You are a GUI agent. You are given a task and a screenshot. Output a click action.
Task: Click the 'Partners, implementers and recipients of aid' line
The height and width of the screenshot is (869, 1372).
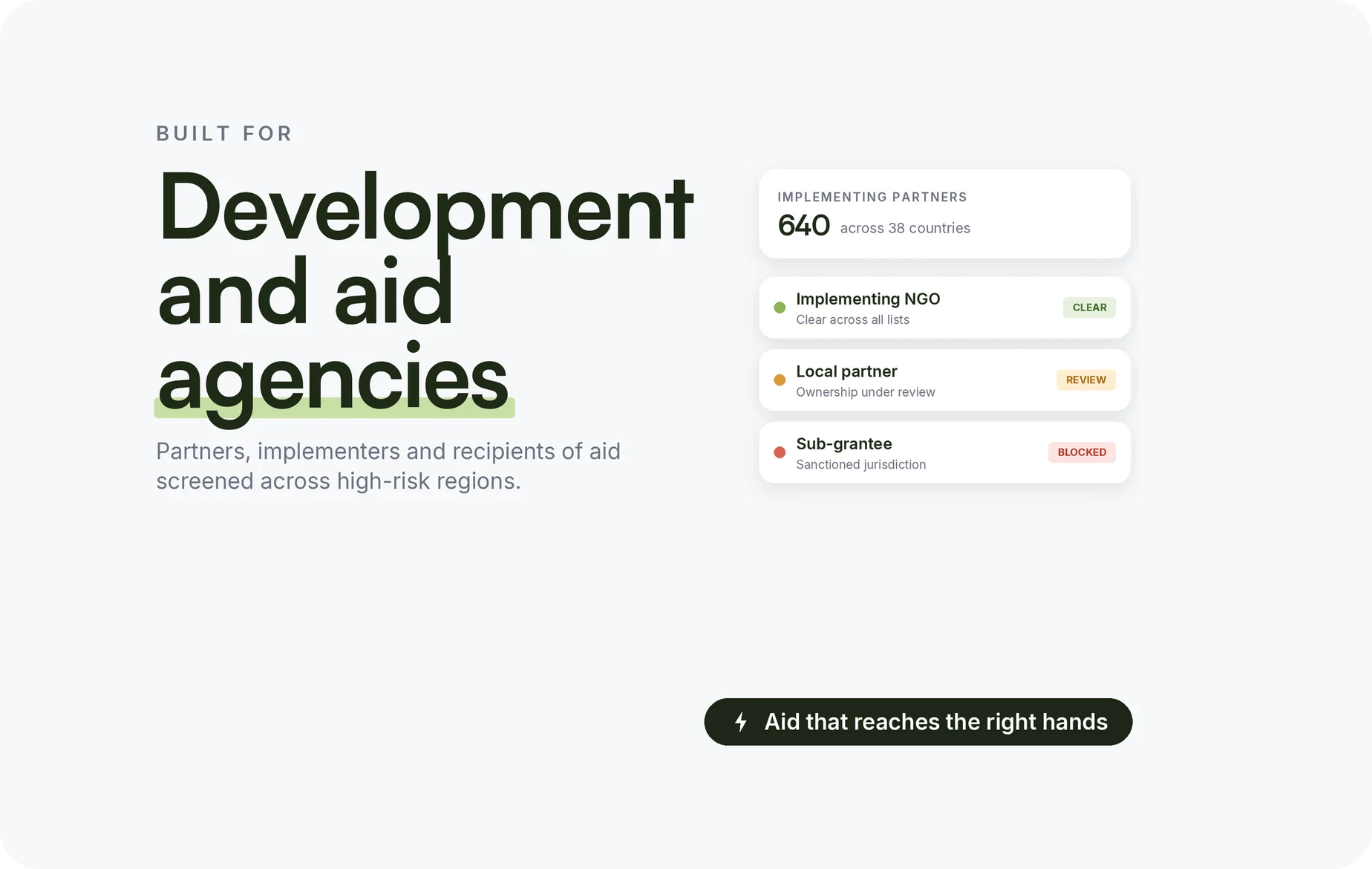(388, 452)
